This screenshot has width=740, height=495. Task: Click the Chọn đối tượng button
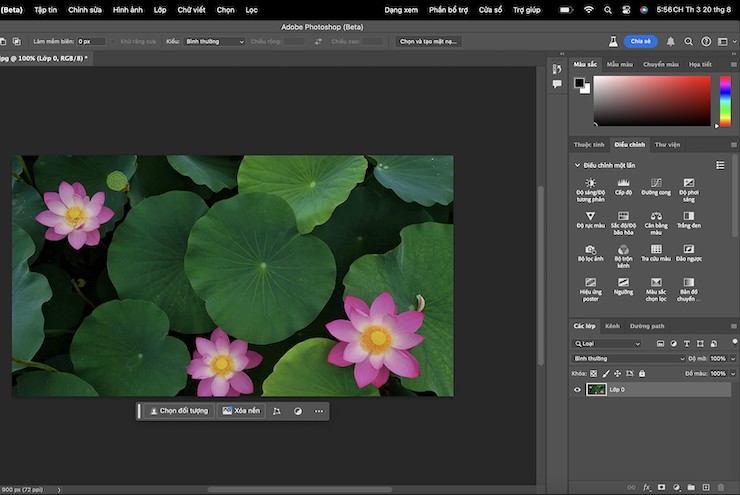178,411
